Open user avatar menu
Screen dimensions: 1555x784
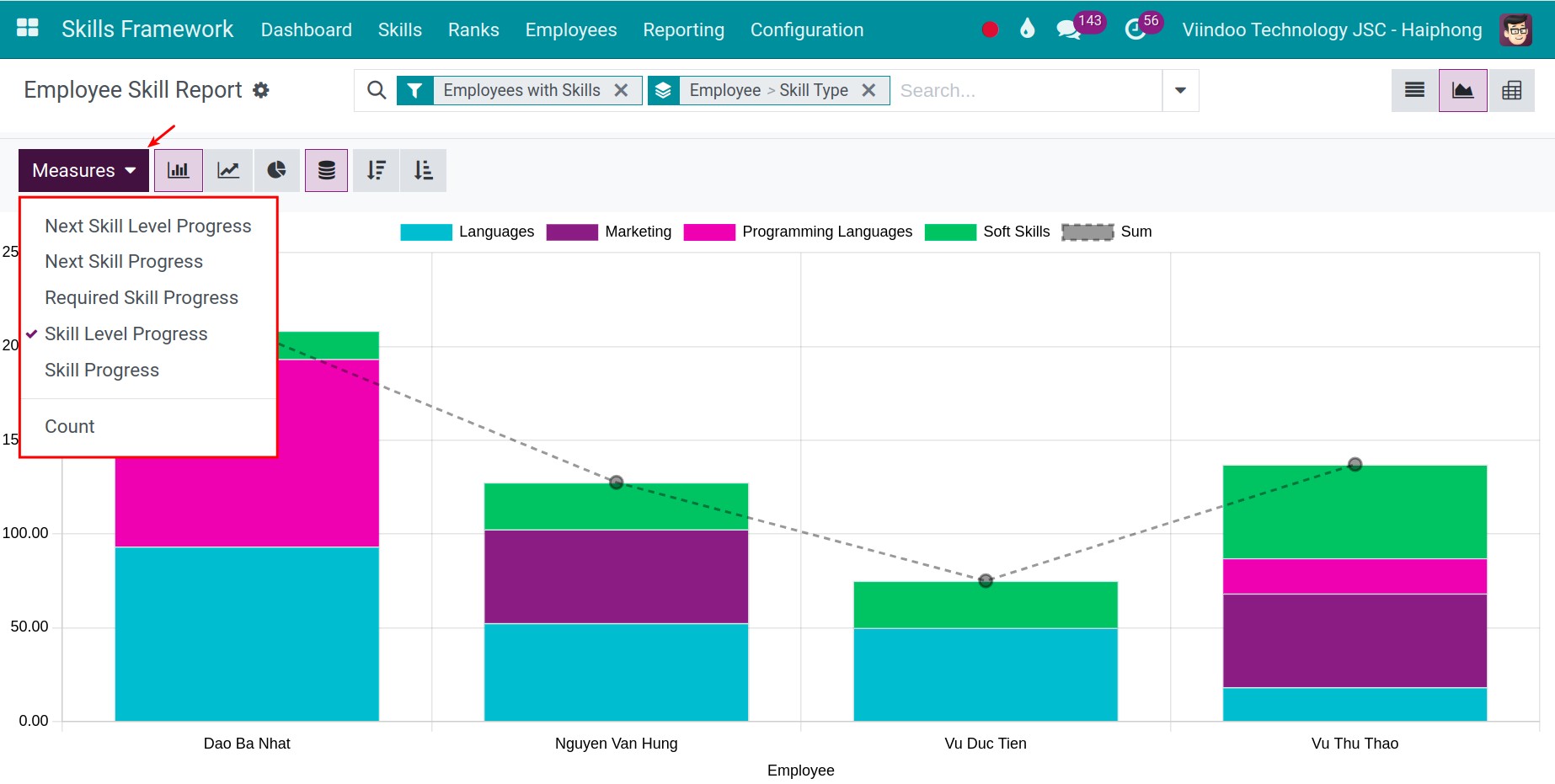point(1515,29)
